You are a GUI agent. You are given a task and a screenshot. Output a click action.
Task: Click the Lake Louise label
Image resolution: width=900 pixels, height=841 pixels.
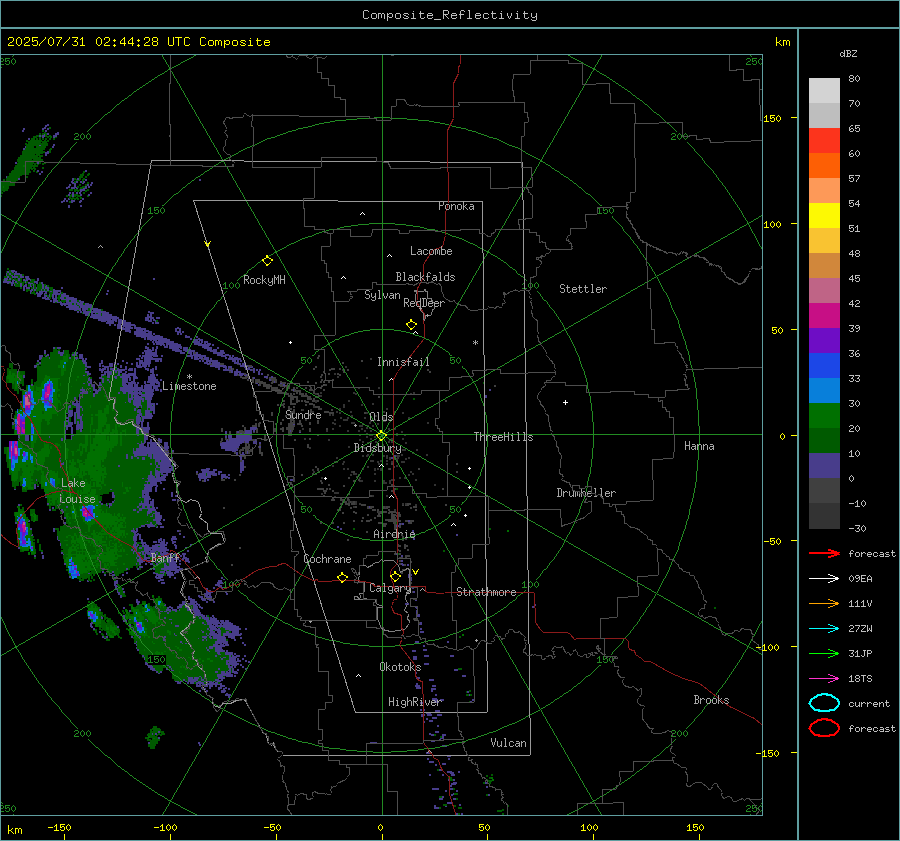[77, 491]
